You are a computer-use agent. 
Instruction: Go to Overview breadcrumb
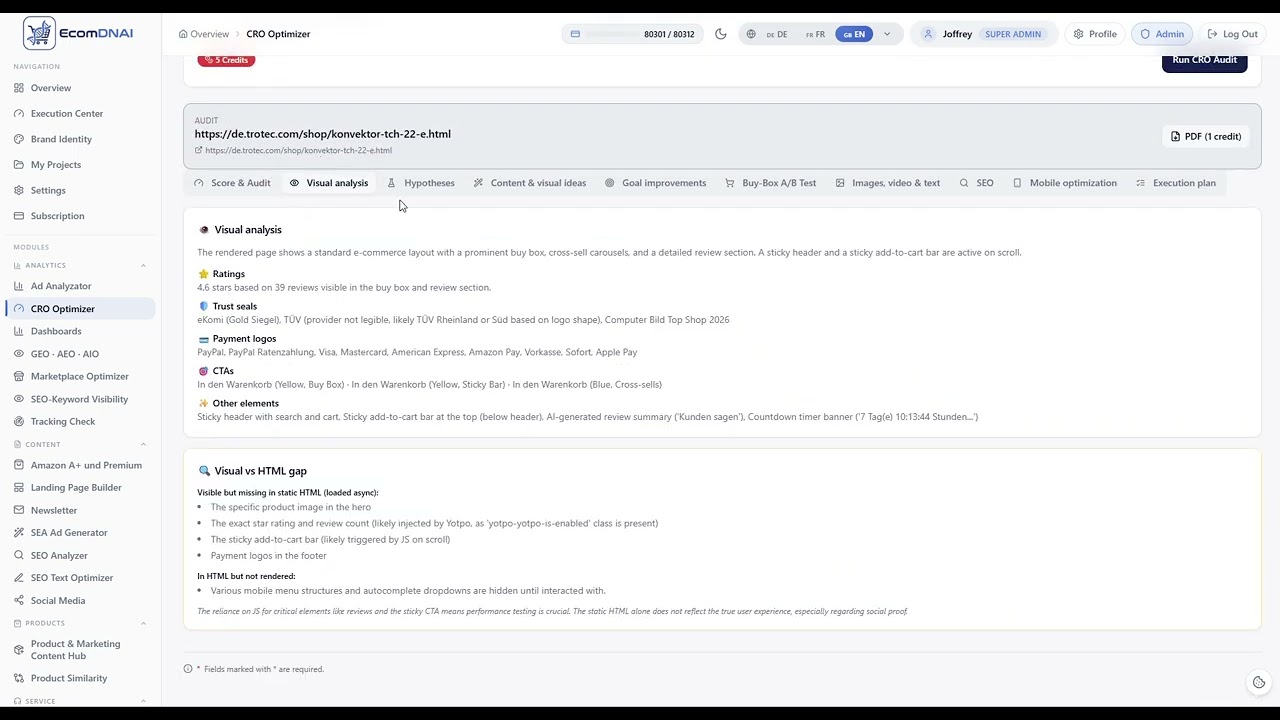click(204, 34)
